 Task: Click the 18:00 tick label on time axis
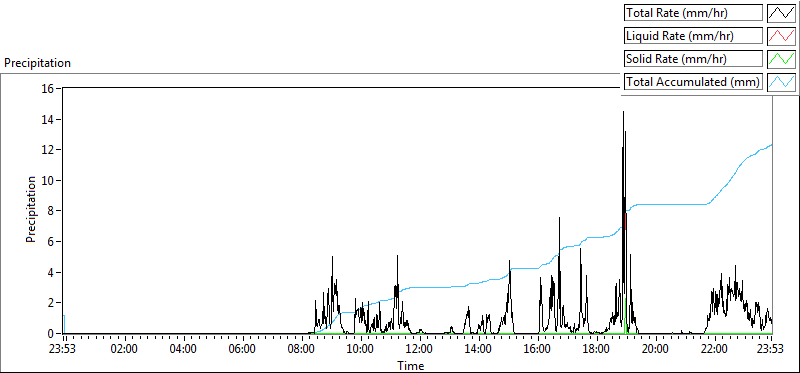tap(596, 350)
